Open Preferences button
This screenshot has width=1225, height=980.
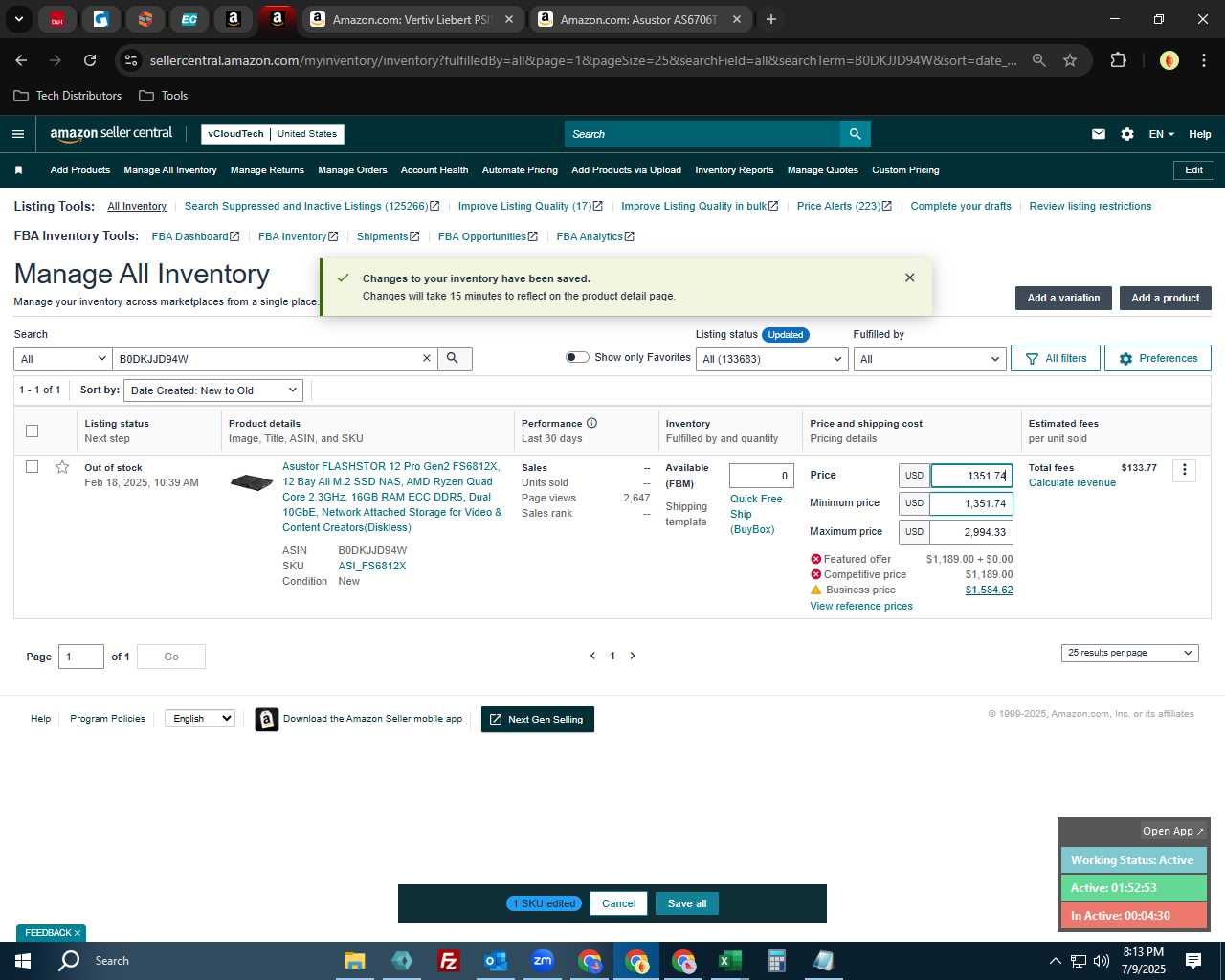pos(1158,358)
